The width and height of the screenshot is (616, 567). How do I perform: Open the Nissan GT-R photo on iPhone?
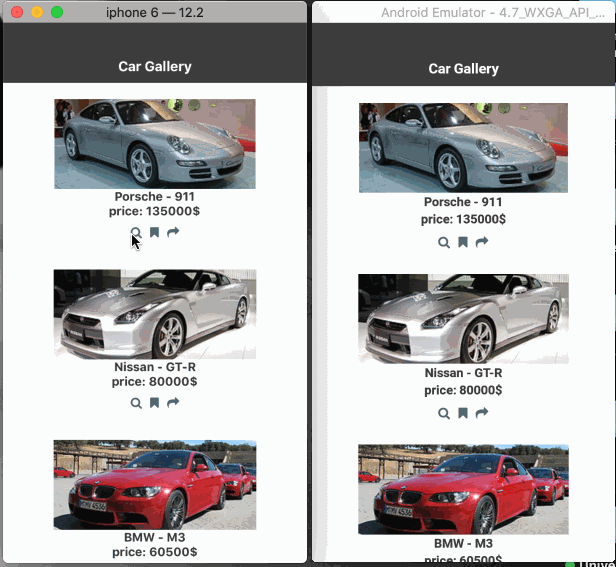(155, 314)
